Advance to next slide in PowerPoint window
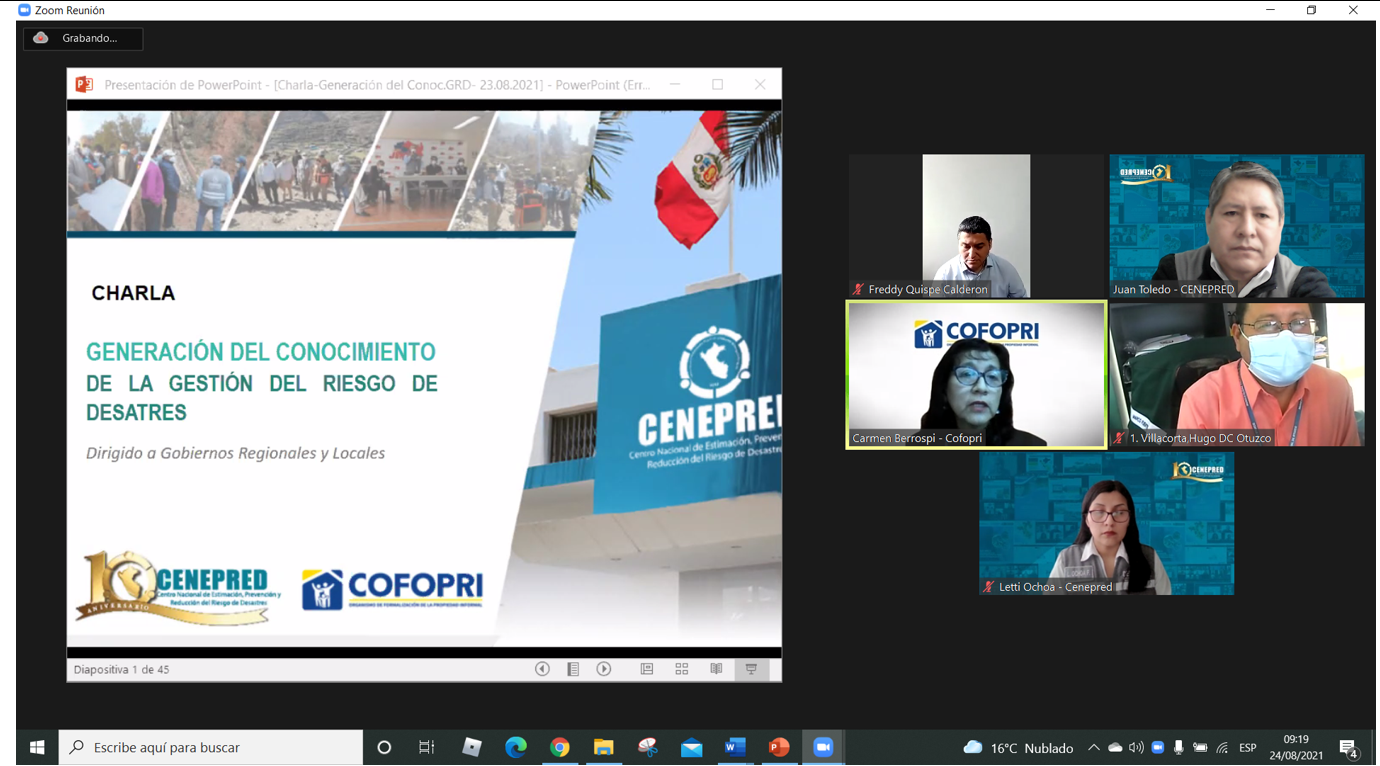Screen dimensions: 1380x766 tap(604, 669)
